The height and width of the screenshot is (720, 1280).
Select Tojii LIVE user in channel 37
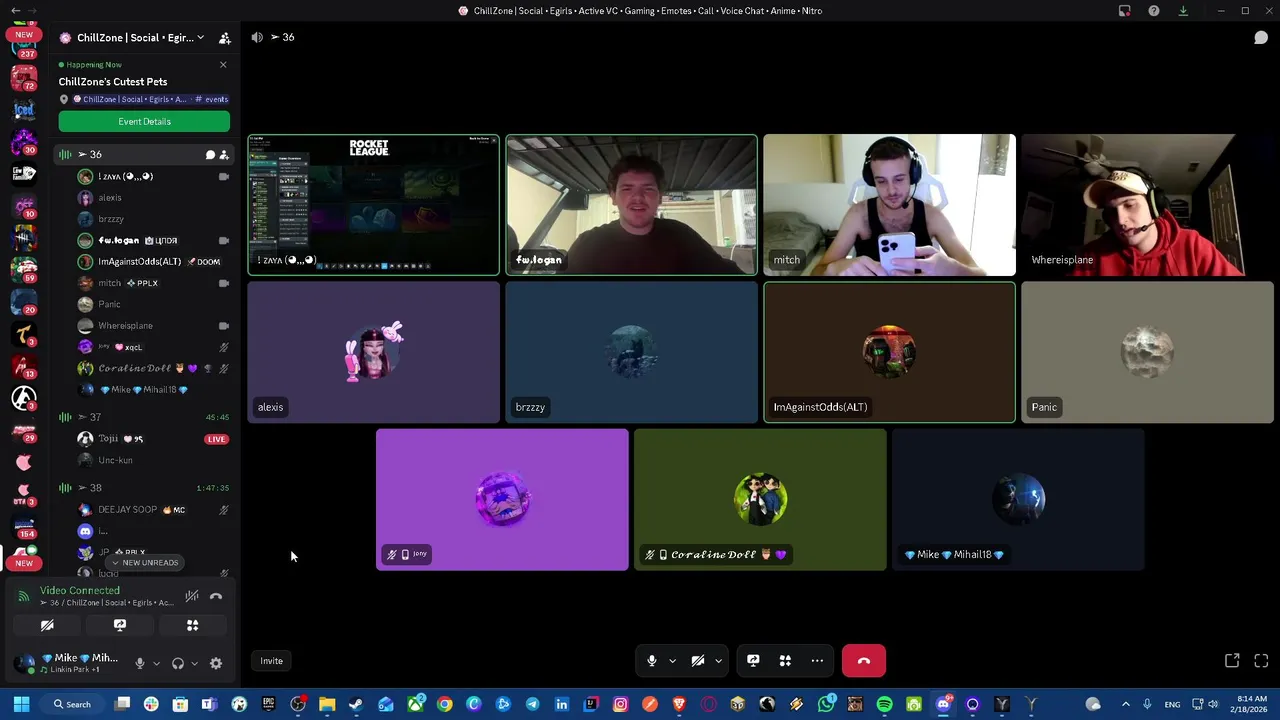coord(152,439)
